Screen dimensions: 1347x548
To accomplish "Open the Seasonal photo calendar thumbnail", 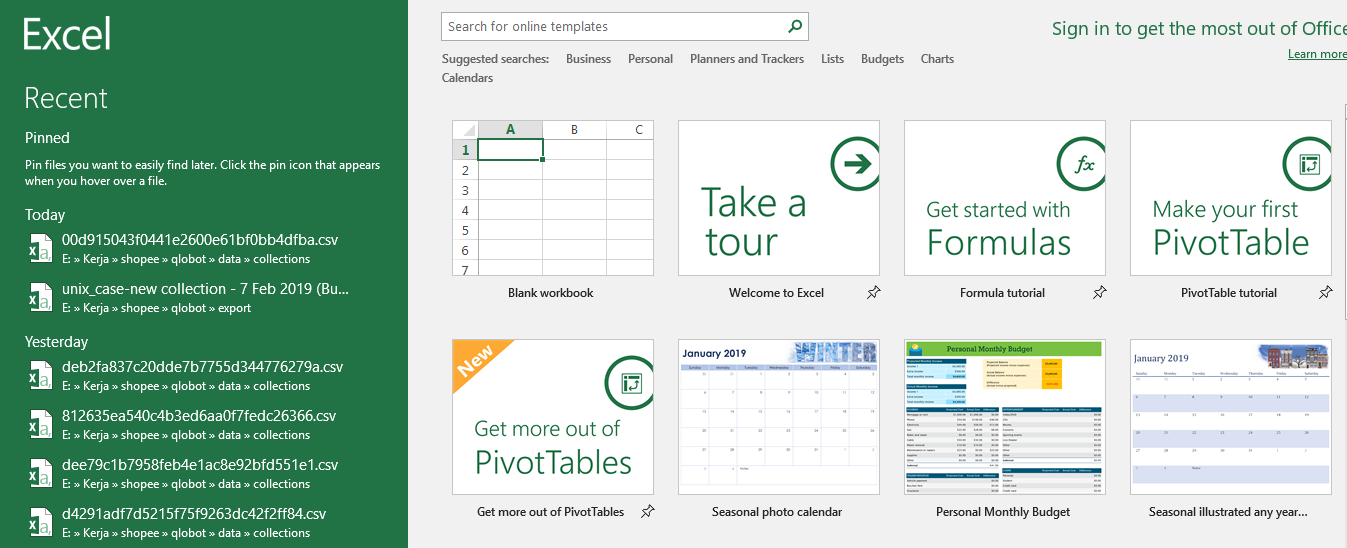I will click(x=779, y=417).
